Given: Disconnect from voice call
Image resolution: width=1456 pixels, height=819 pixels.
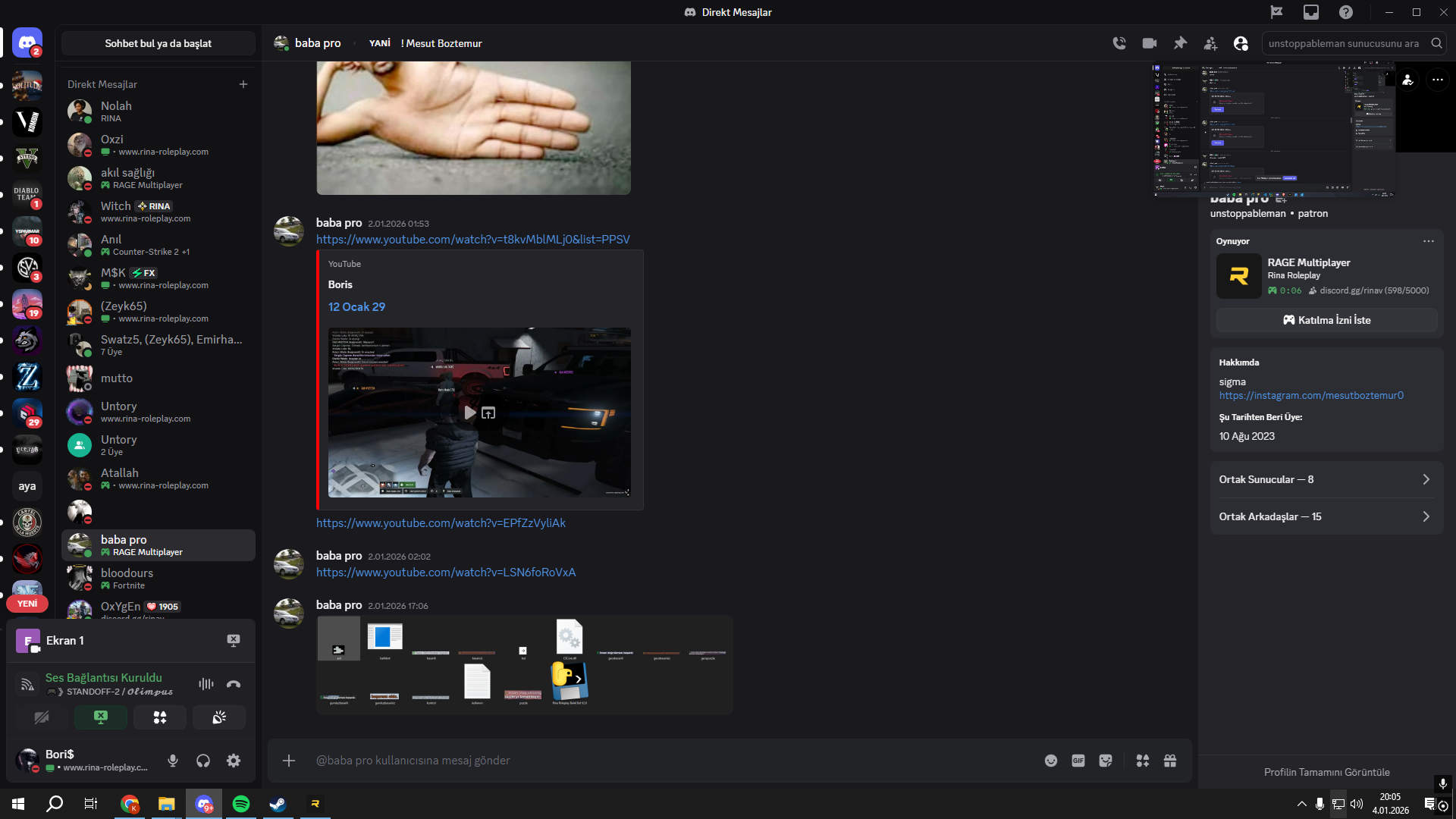Looking at the screenshot, I should [234, 684].
